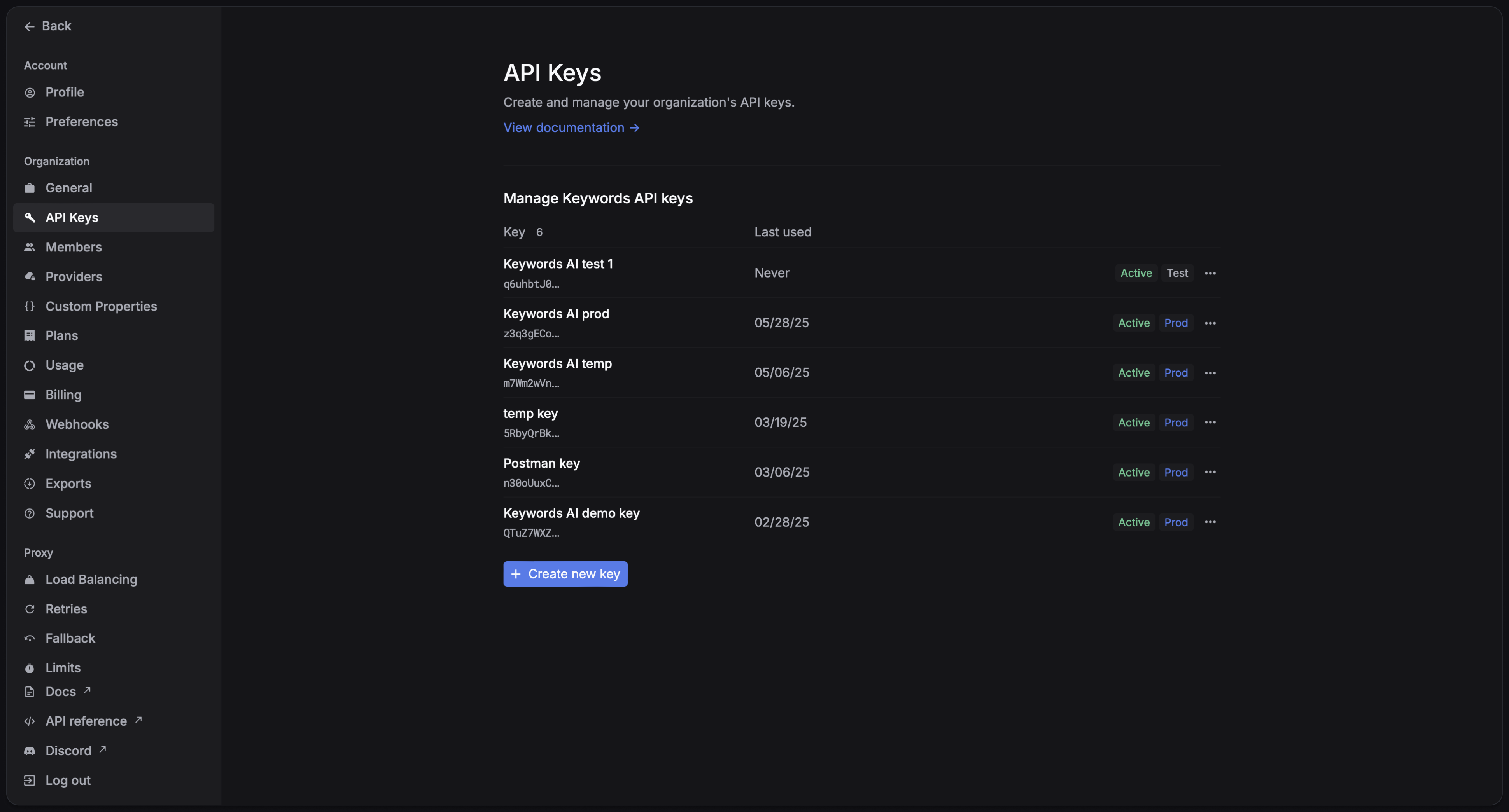The width and height of the screenshot is (1509, 812).
Task: Click the Webhooks icon
Action: click(29, 424)
